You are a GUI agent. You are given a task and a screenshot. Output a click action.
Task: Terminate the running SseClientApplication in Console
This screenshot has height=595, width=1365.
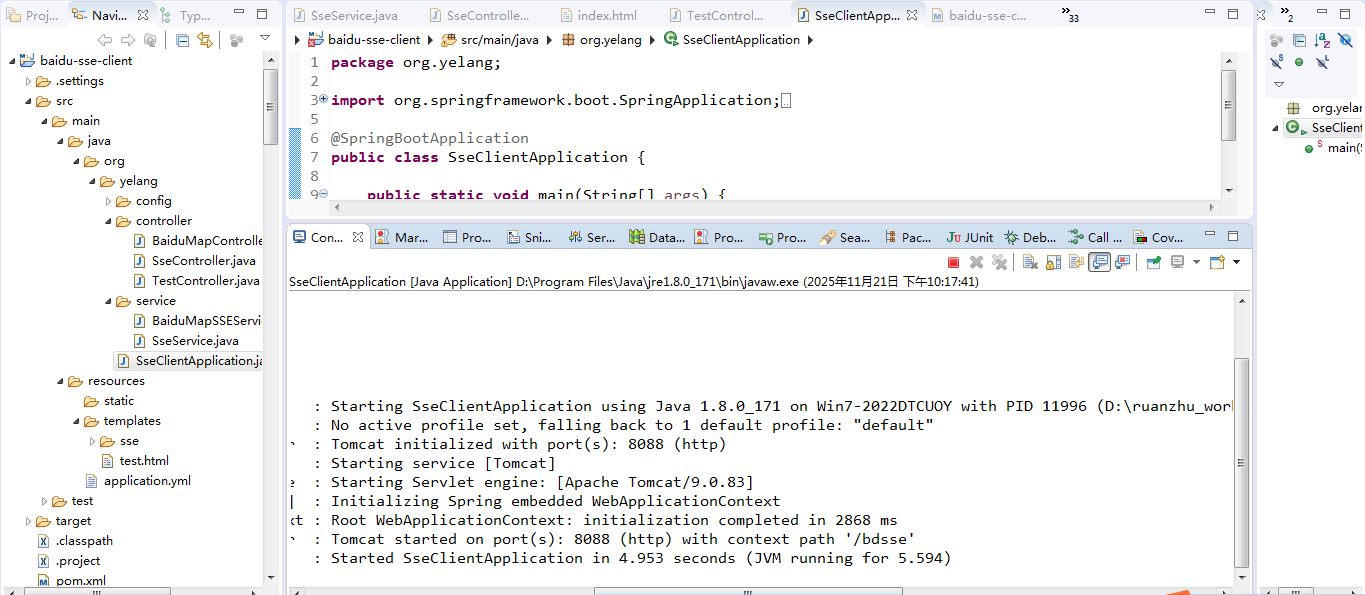[952, 261]
